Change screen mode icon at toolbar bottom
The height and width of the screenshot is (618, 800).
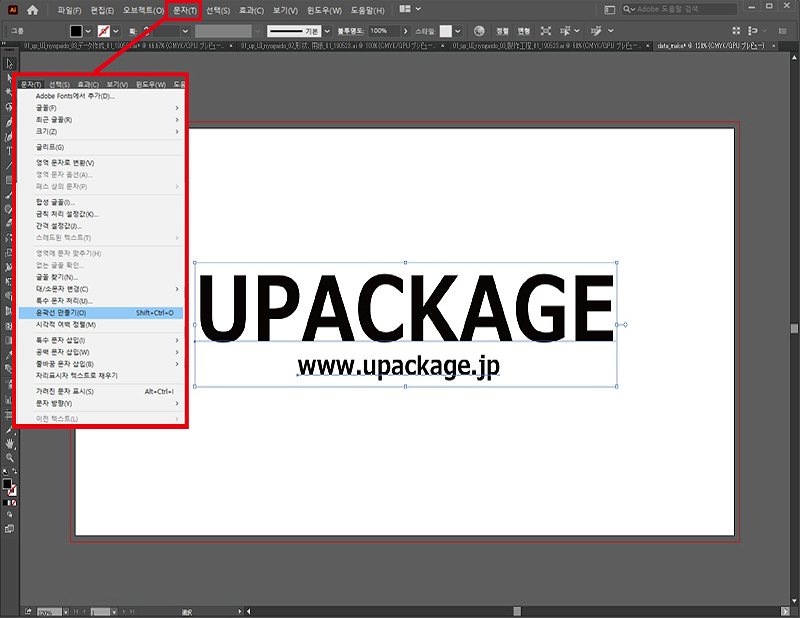[9, 529]
